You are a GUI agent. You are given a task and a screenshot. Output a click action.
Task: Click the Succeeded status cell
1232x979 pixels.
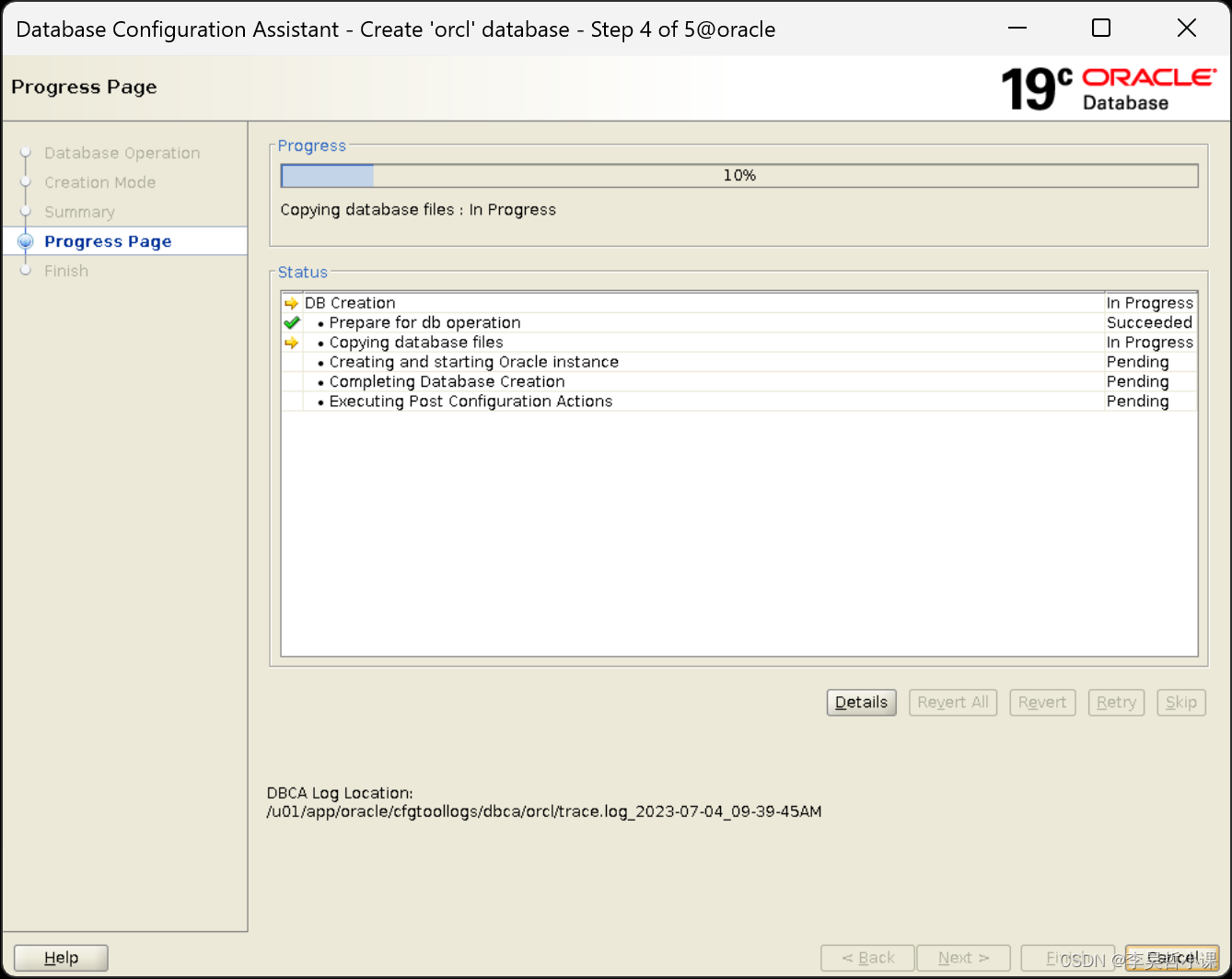point(1149,322)
